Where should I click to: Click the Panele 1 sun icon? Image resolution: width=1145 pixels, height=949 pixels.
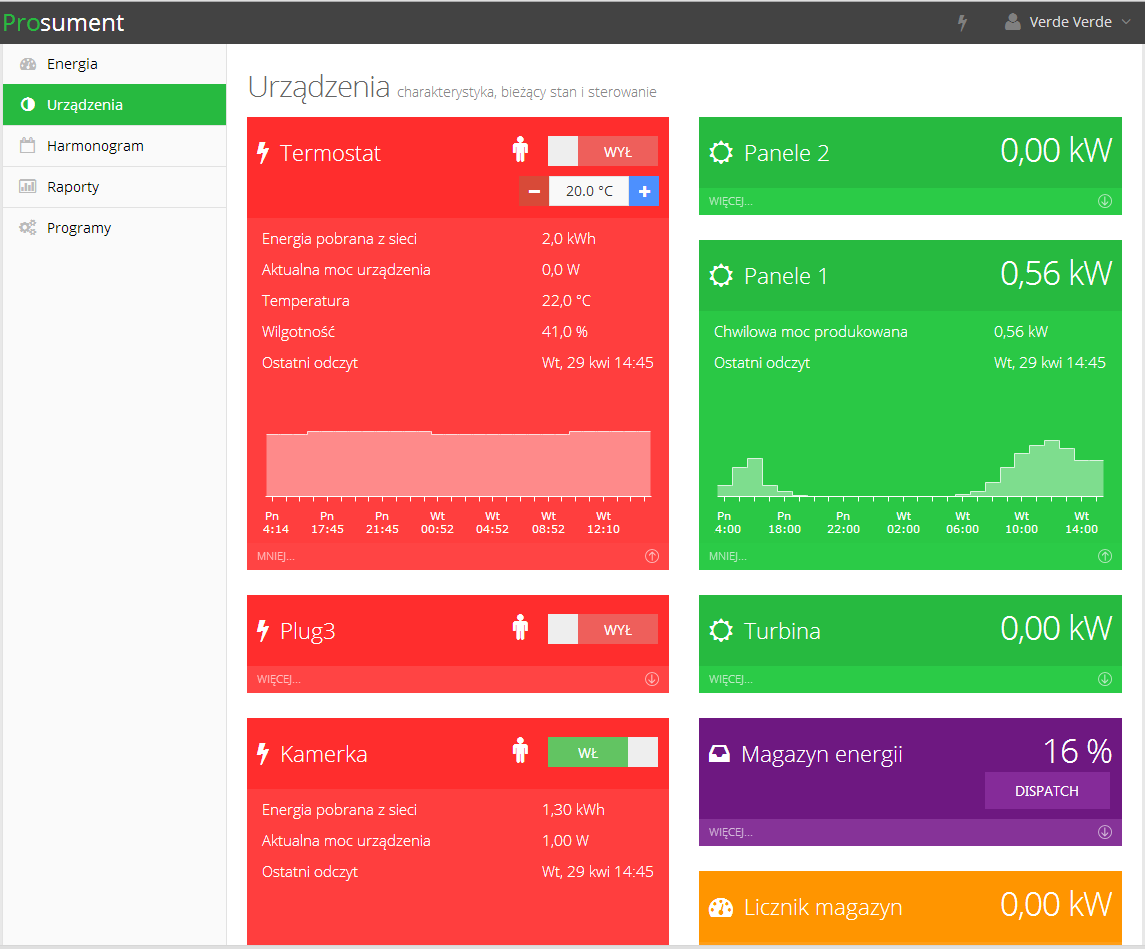pos(721,276)
